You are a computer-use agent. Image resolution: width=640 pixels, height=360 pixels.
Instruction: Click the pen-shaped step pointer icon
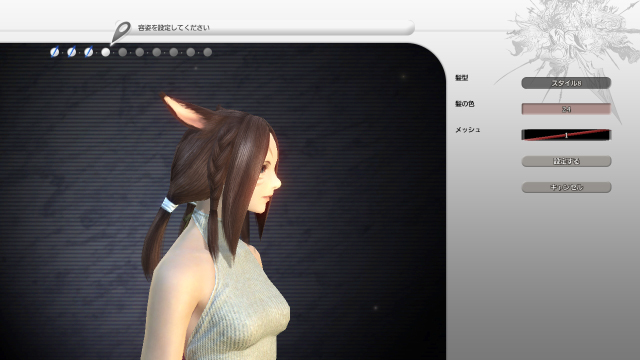pyautogui.click(x=120, y=33)
